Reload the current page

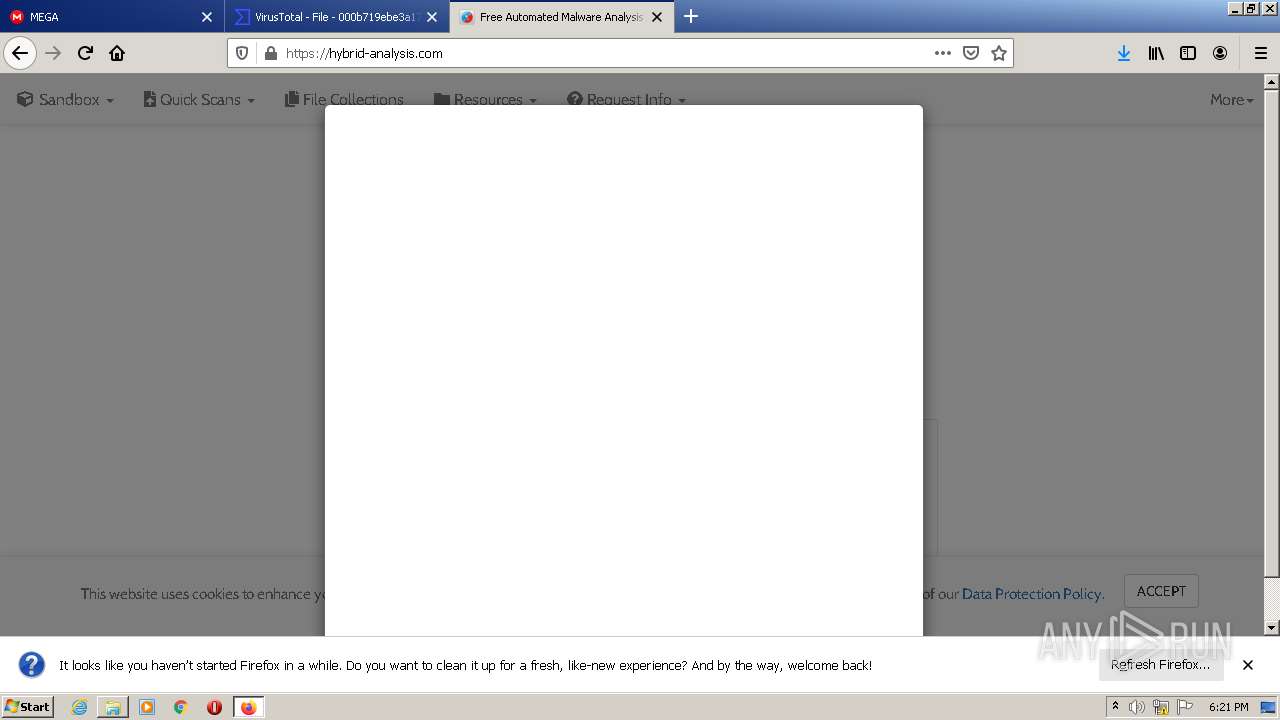point(85,53)
